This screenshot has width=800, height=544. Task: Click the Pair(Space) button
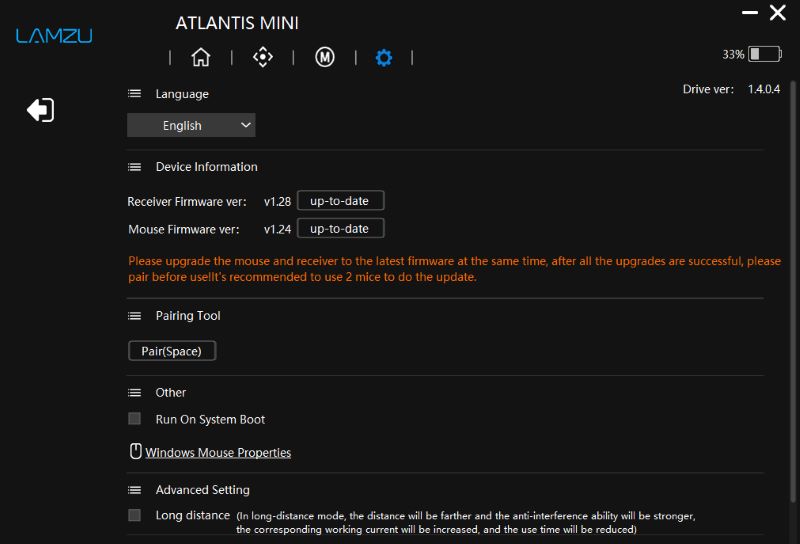point(172,351)
